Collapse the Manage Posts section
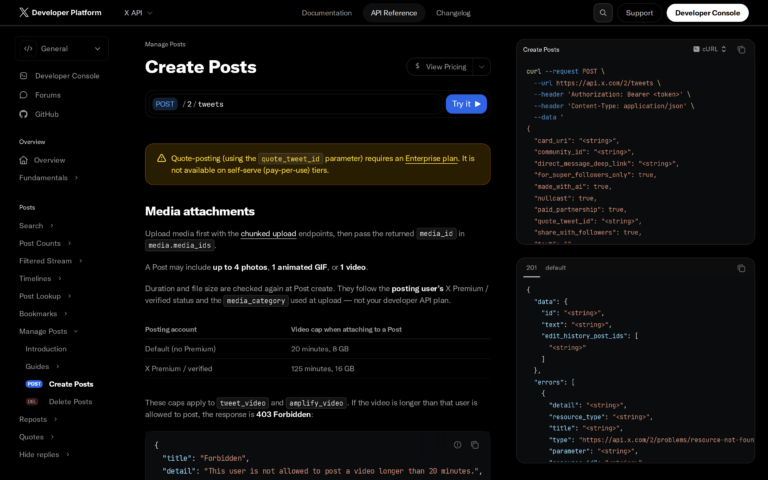The image size is (768, 480). (x=76, y=332)
